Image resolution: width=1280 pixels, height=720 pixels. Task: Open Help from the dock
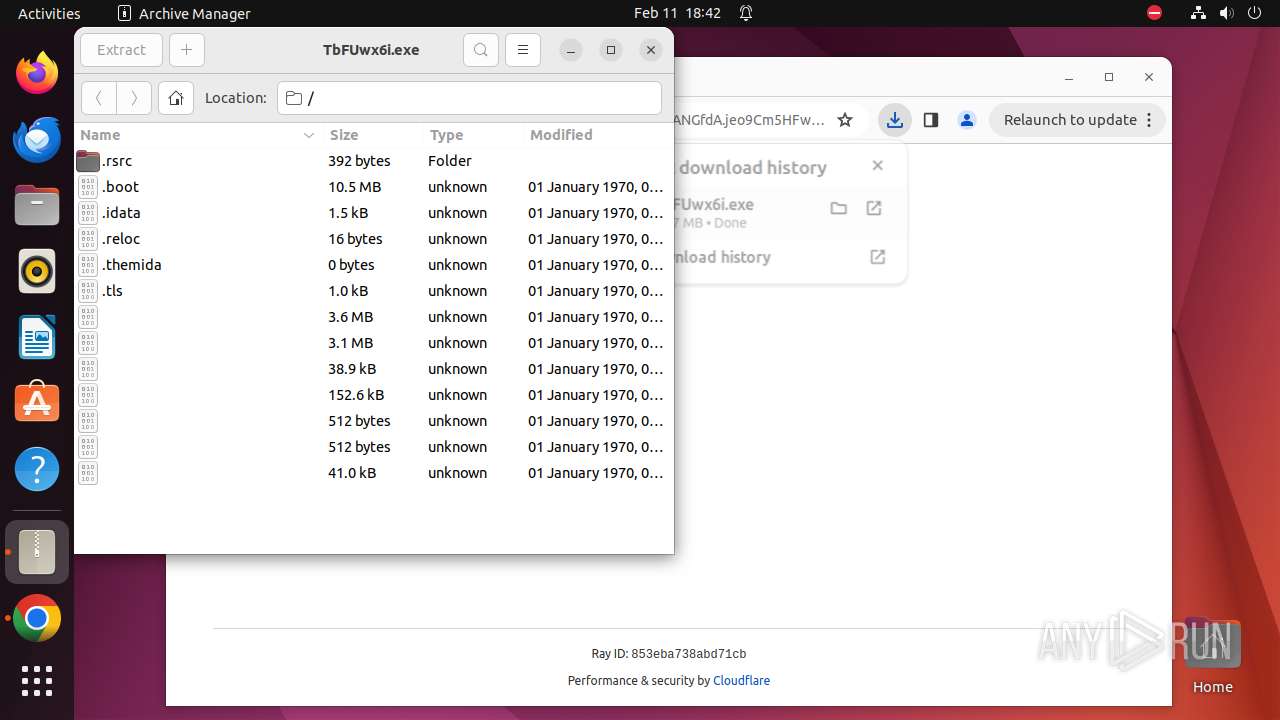click(37, 469)
